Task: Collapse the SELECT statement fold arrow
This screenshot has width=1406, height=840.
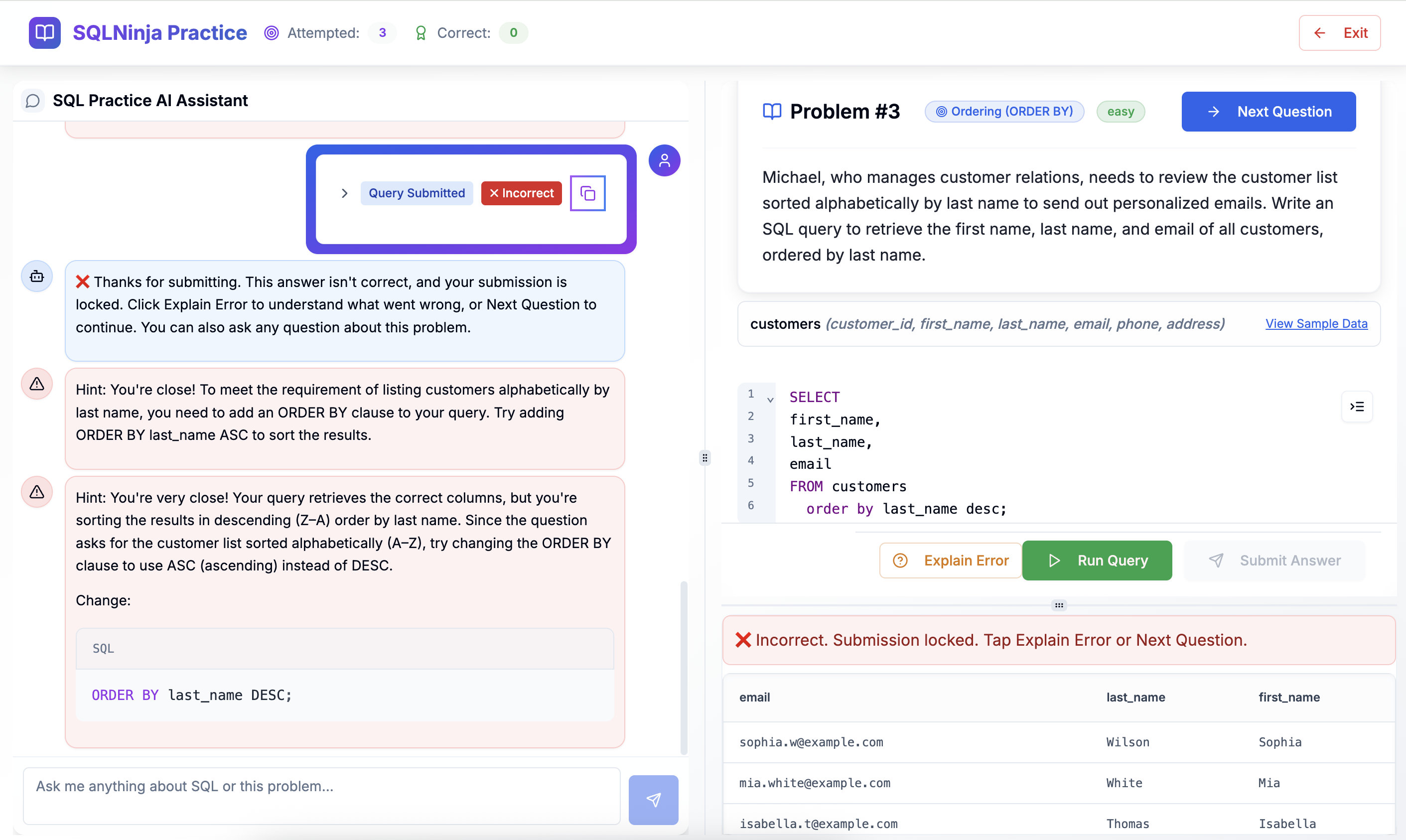Action: tap(770, 400)
